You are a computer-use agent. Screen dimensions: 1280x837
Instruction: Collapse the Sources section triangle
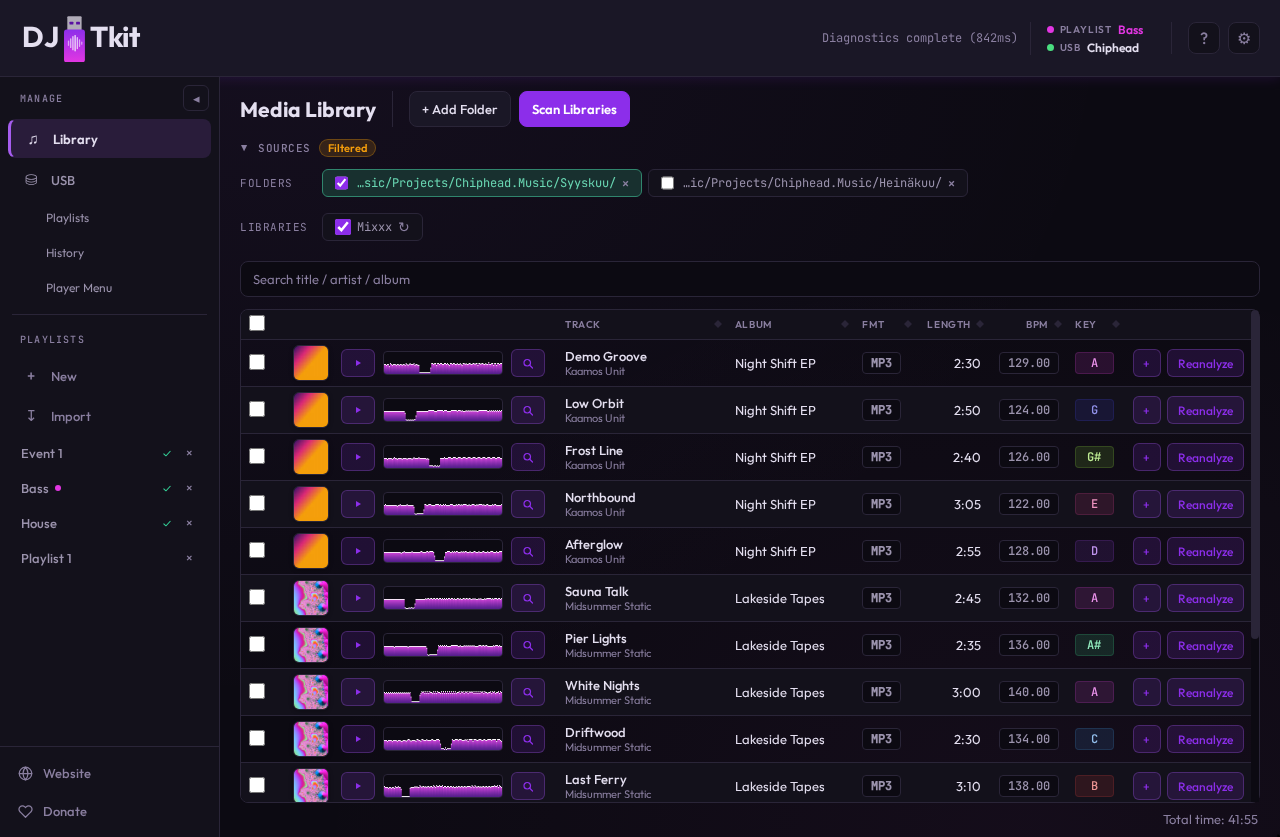pos(244,148)
